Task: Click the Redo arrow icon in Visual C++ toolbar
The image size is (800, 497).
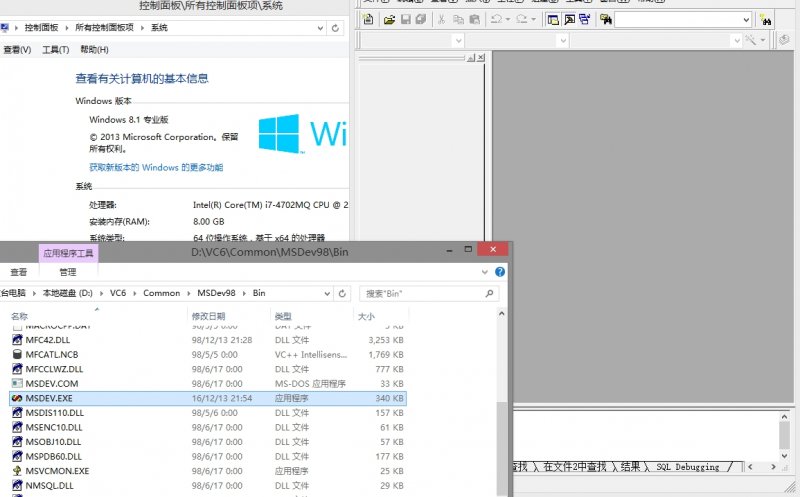Action: pyautogui.click(x=521, y=19)
